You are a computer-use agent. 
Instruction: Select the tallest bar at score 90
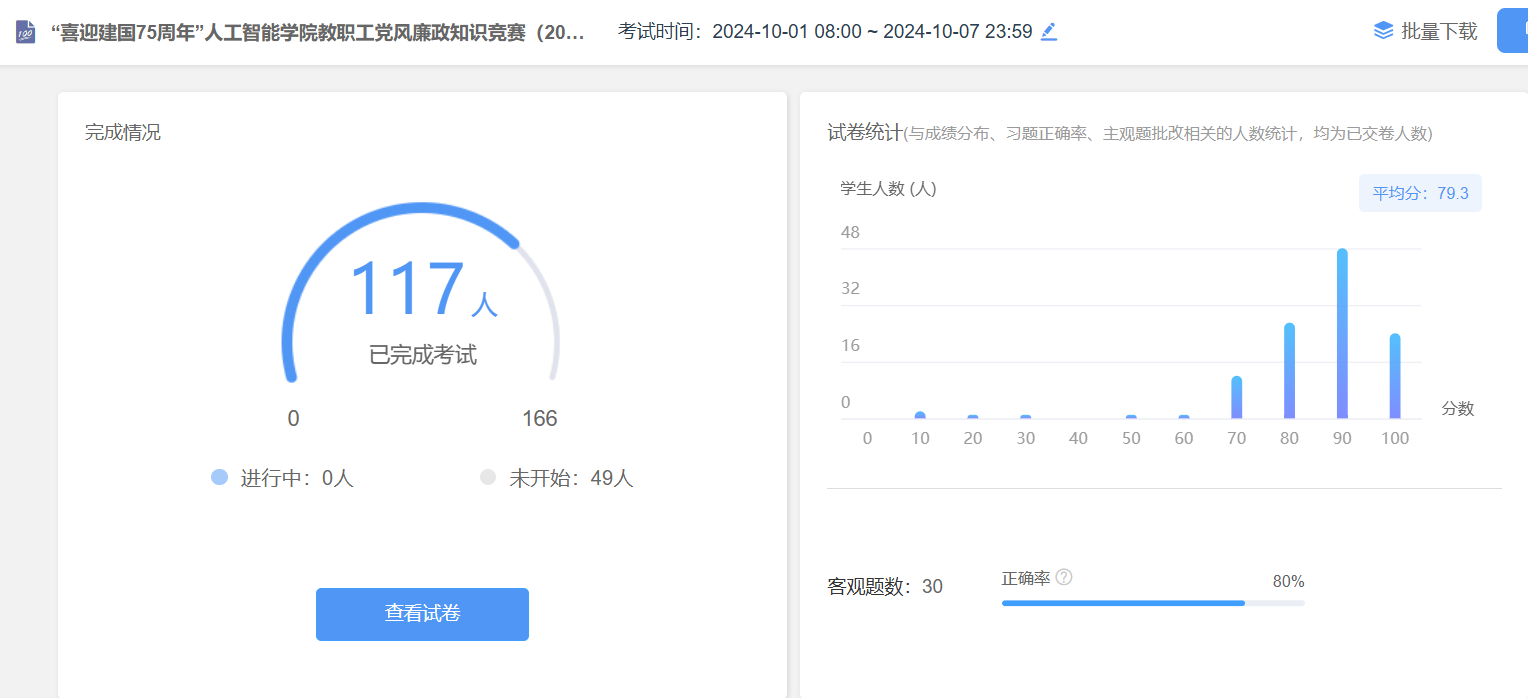point(1342,334)
